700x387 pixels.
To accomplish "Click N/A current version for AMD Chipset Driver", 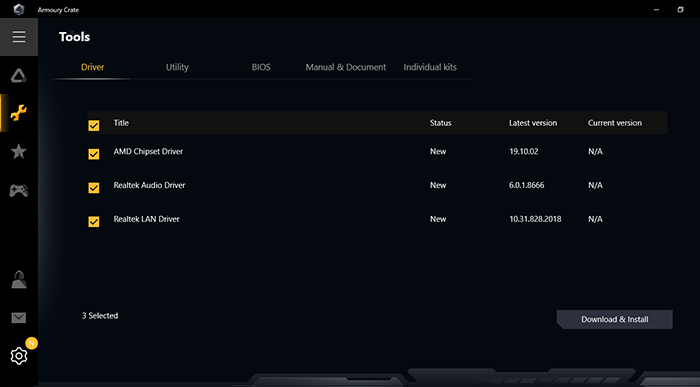I will tap(595, 151).
